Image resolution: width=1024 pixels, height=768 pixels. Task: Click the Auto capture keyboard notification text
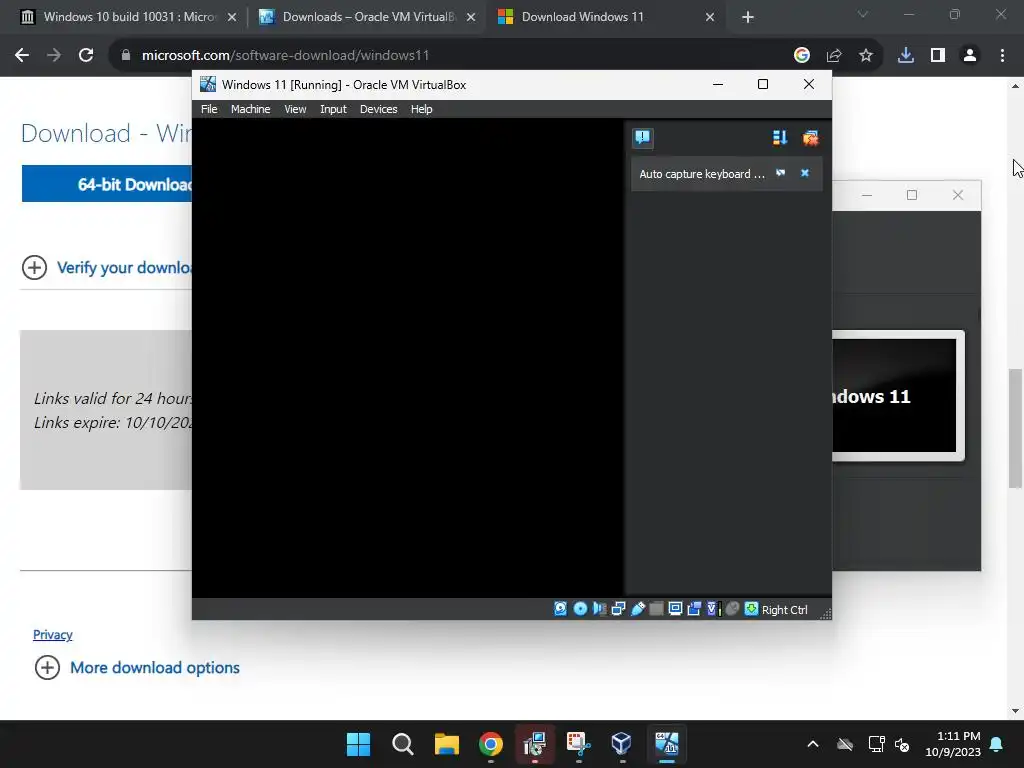pos(701,174)
